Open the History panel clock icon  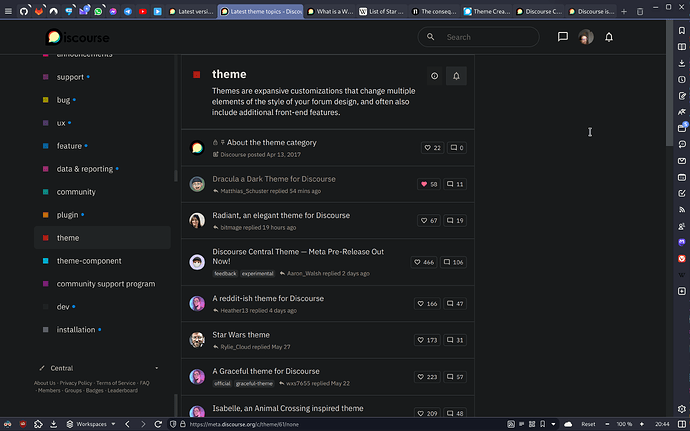pos(682,79)
